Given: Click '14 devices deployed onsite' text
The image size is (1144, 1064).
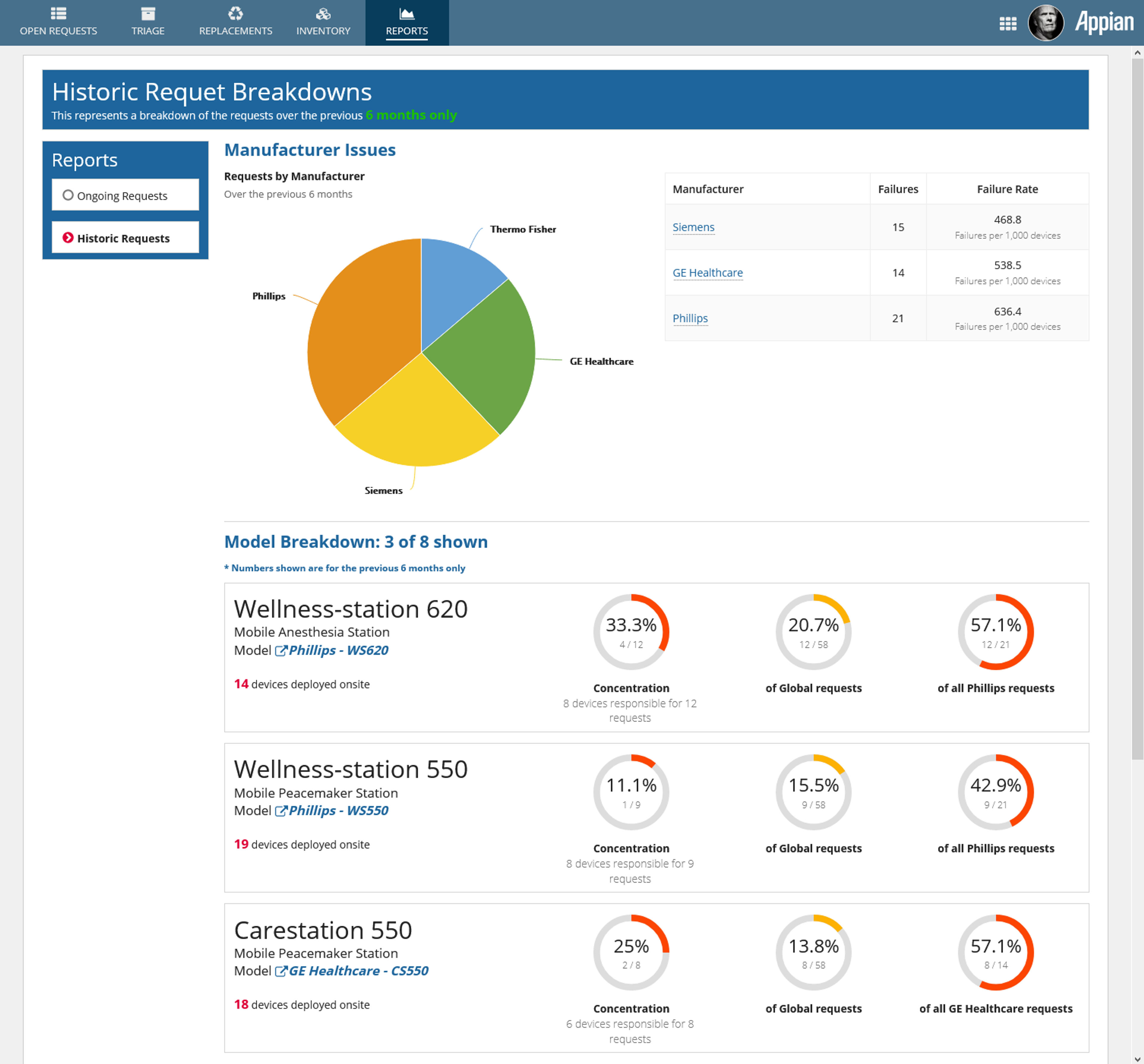Looking at the screenshot, I should (x=301, y=684).
